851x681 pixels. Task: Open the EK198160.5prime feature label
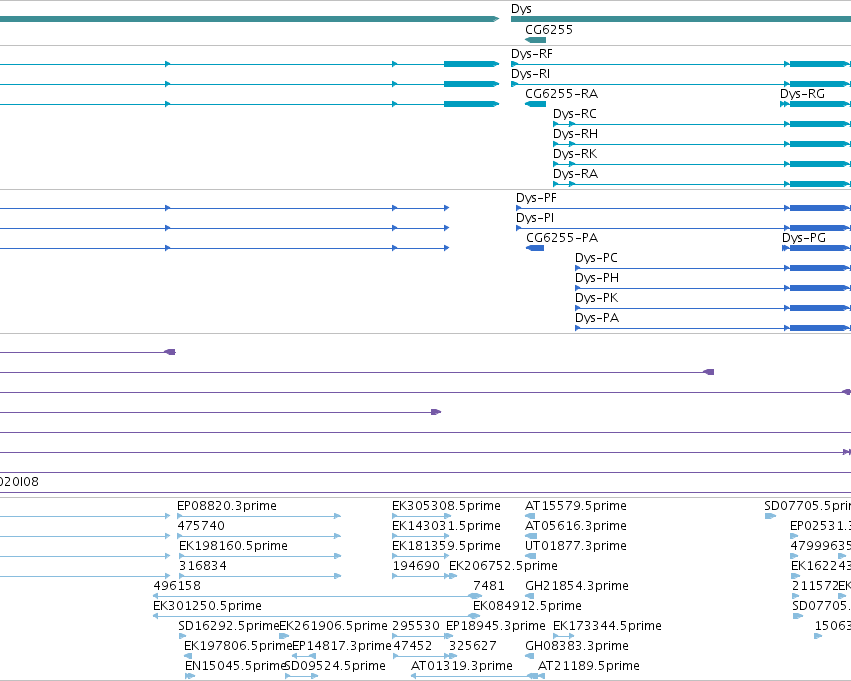[x=233, y=546]
